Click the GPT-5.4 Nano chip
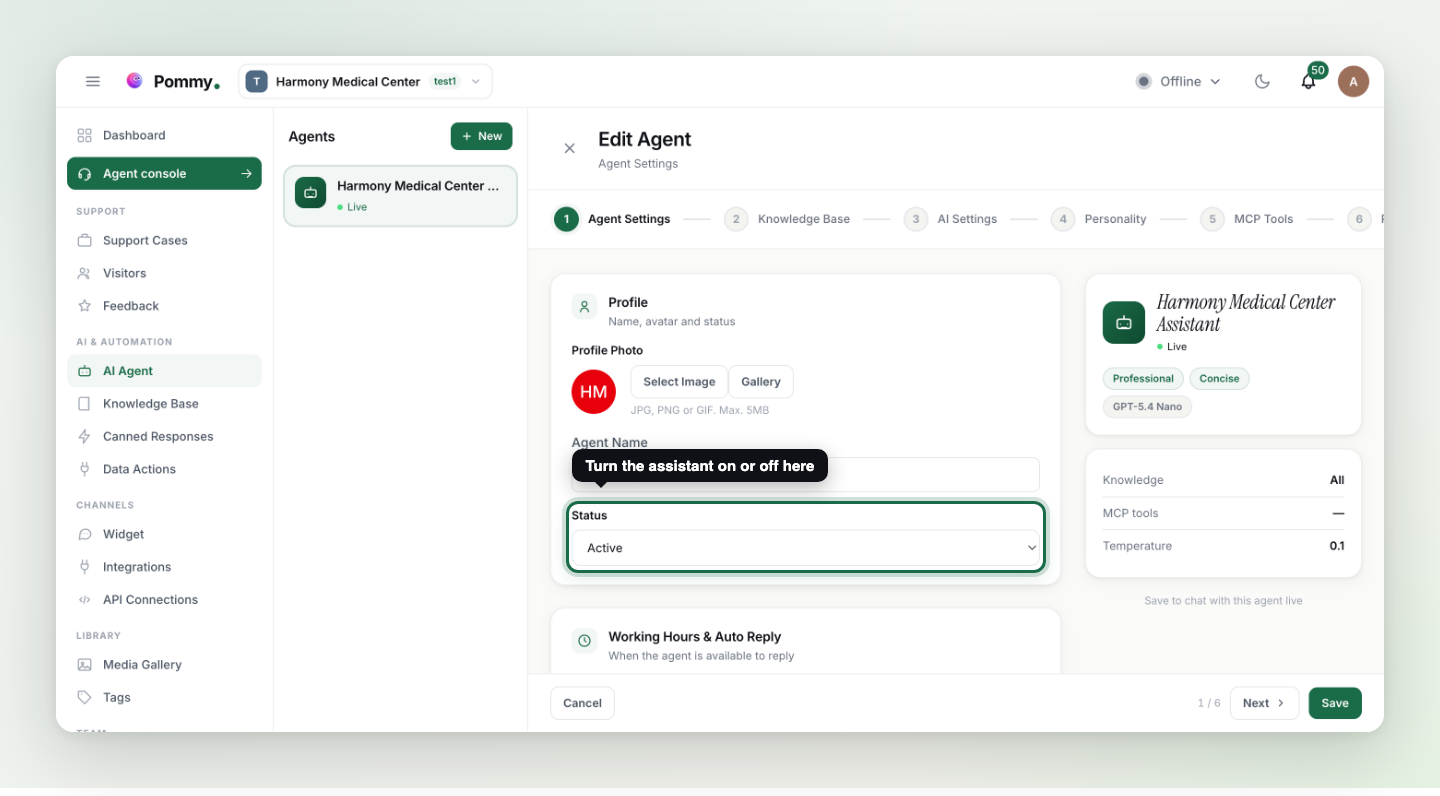 click(1147, 407)
